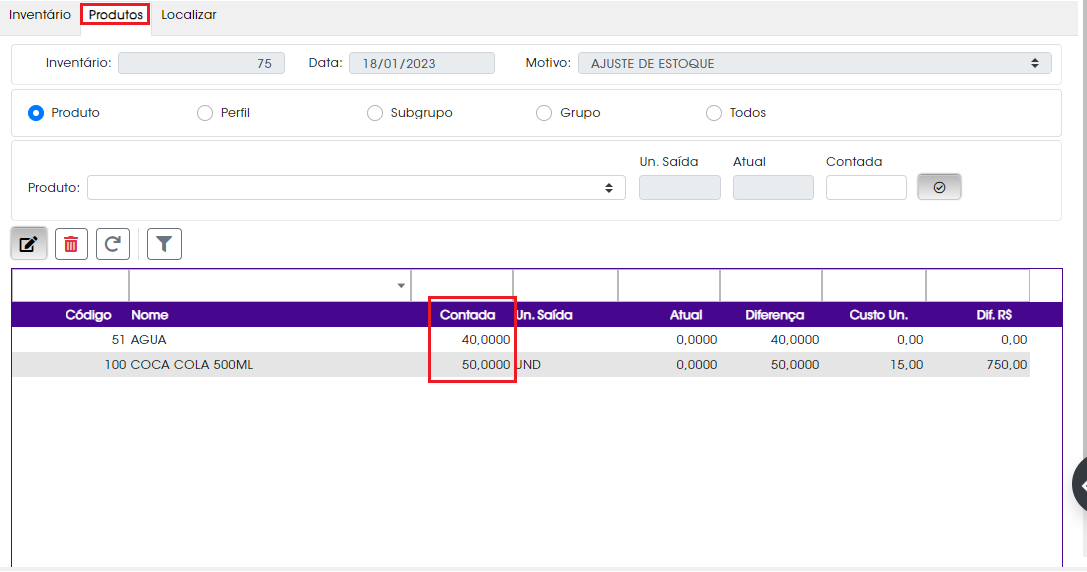Sort by the Código column header
1087x572 pixels.
tap(88, 315)
